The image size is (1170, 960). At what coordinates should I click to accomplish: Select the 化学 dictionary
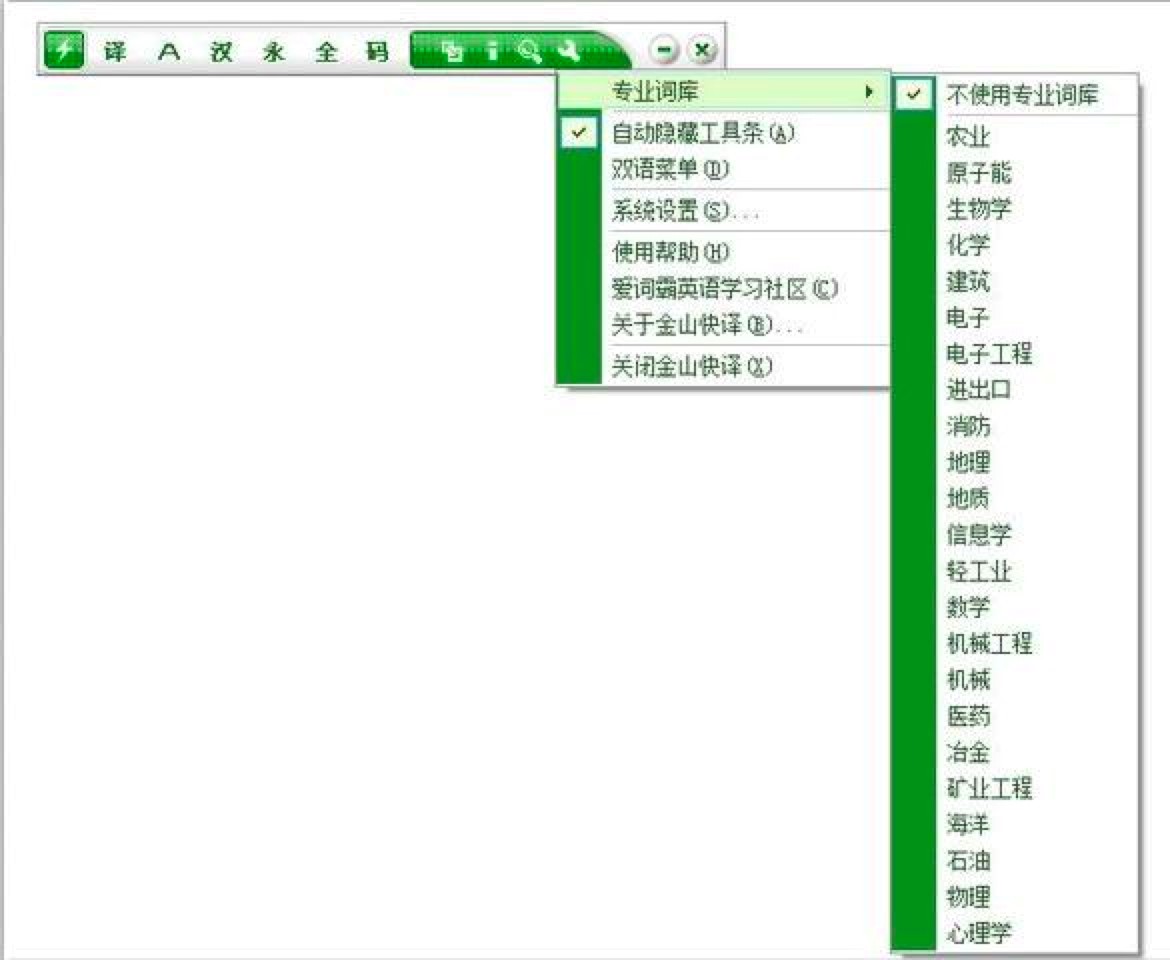click(1015, 245)
